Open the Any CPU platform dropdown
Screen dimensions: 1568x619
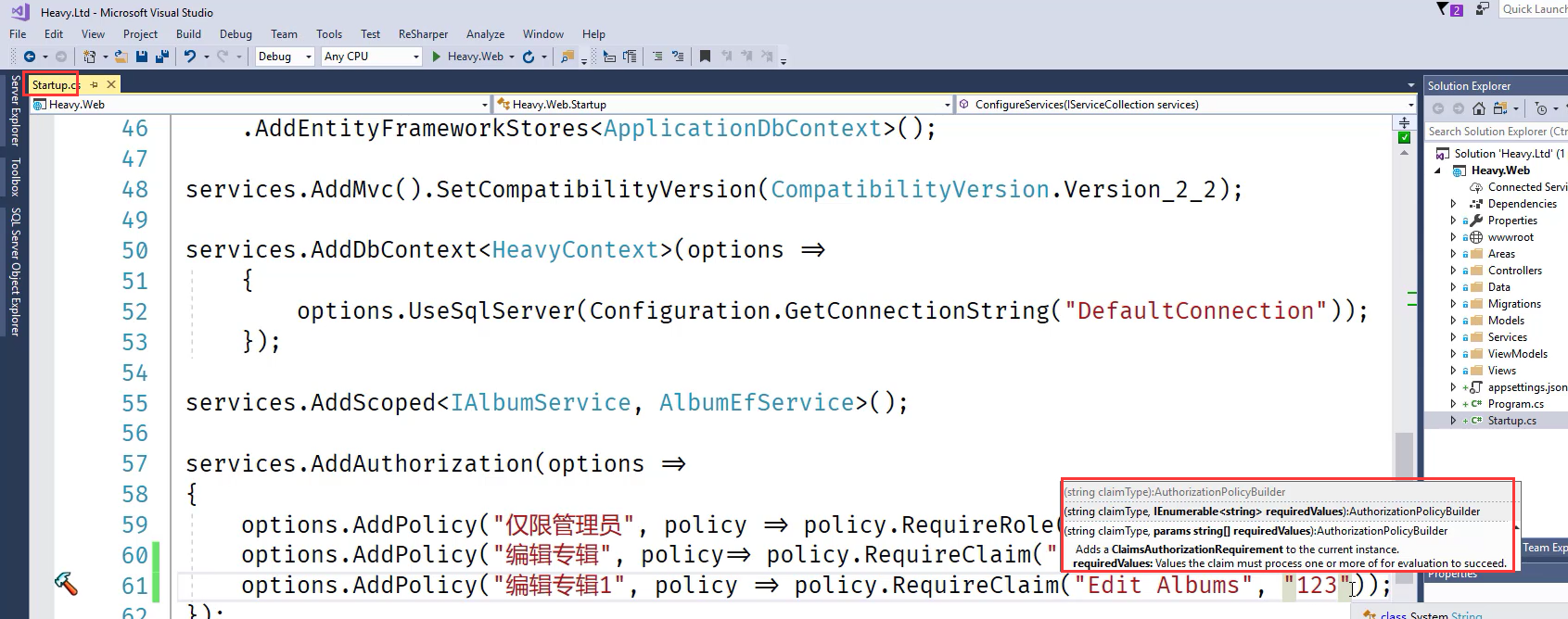[x=372, y=57]
